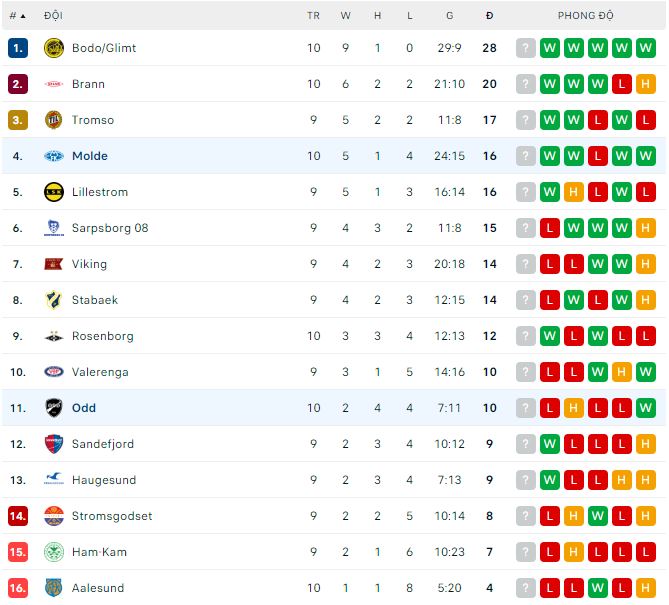Click the Molde team logo

coord(54,156)
